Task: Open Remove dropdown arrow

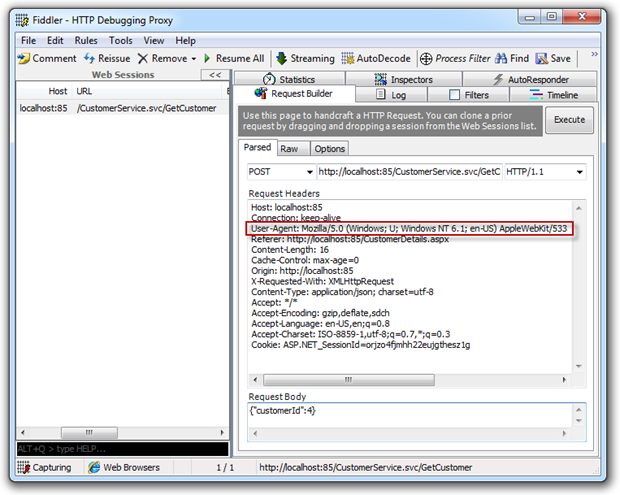Action: point(194,59)
